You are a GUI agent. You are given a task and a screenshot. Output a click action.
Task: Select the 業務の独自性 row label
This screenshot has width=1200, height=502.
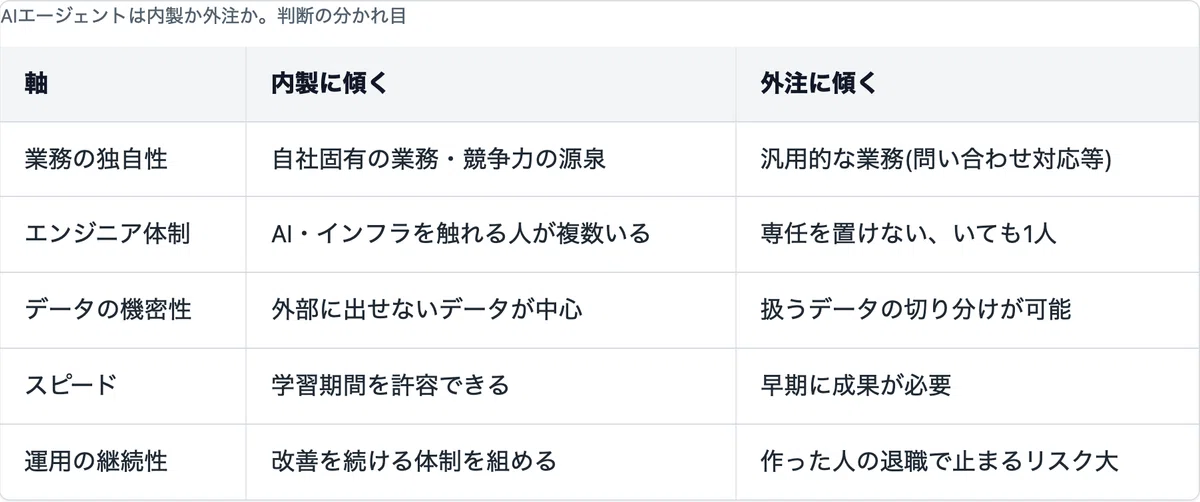click(96, 160)
